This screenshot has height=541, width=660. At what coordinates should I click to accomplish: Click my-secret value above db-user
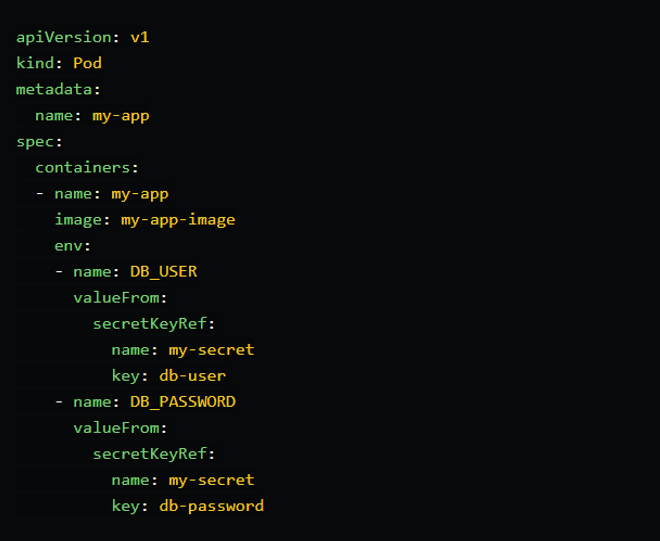[x=211, y=350]
